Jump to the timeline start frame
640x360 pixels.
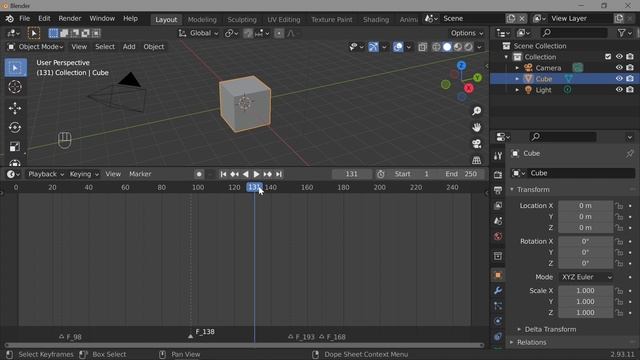(x=223, y=174)
